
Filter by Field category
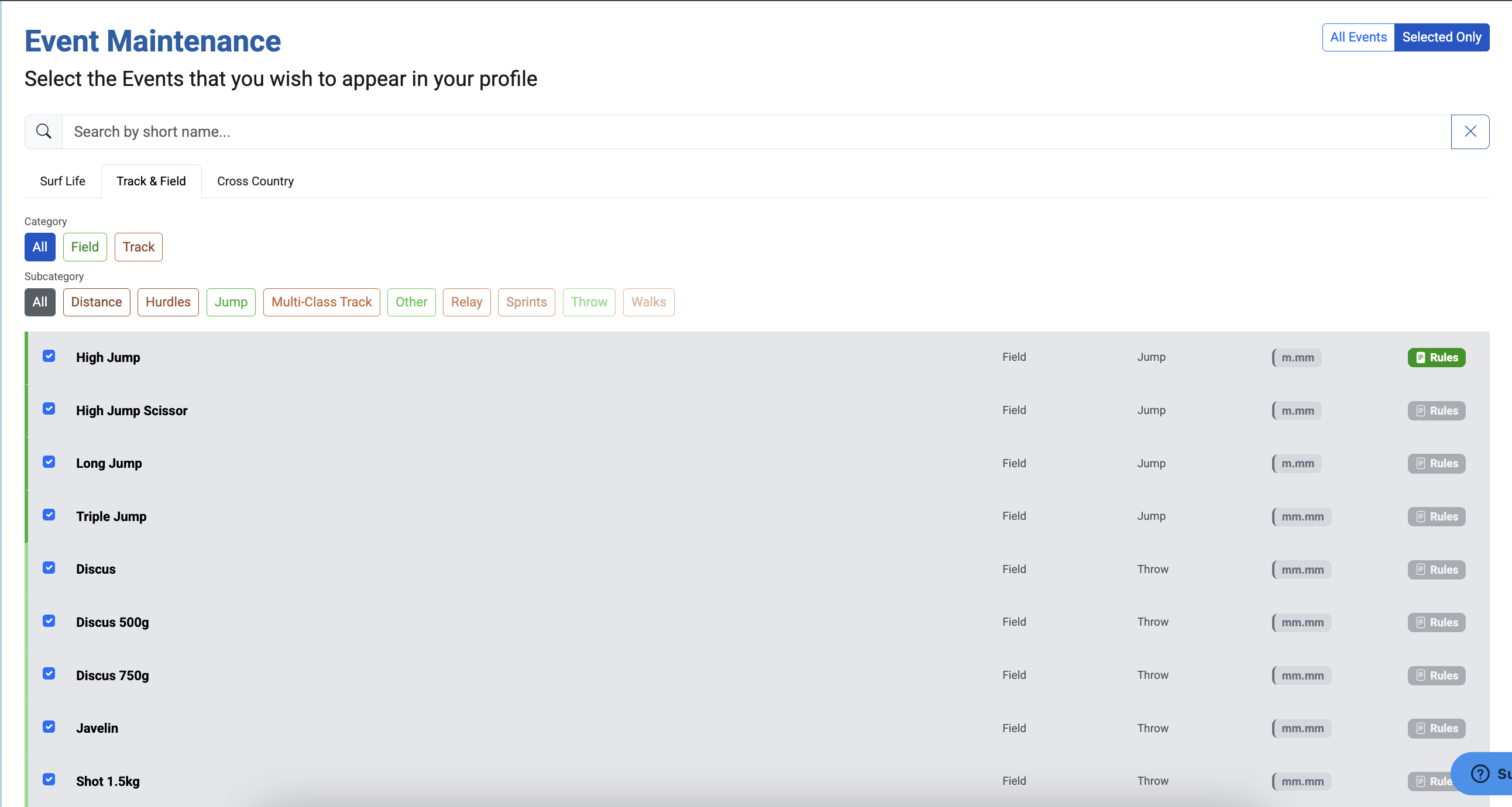tap(85, 247)
